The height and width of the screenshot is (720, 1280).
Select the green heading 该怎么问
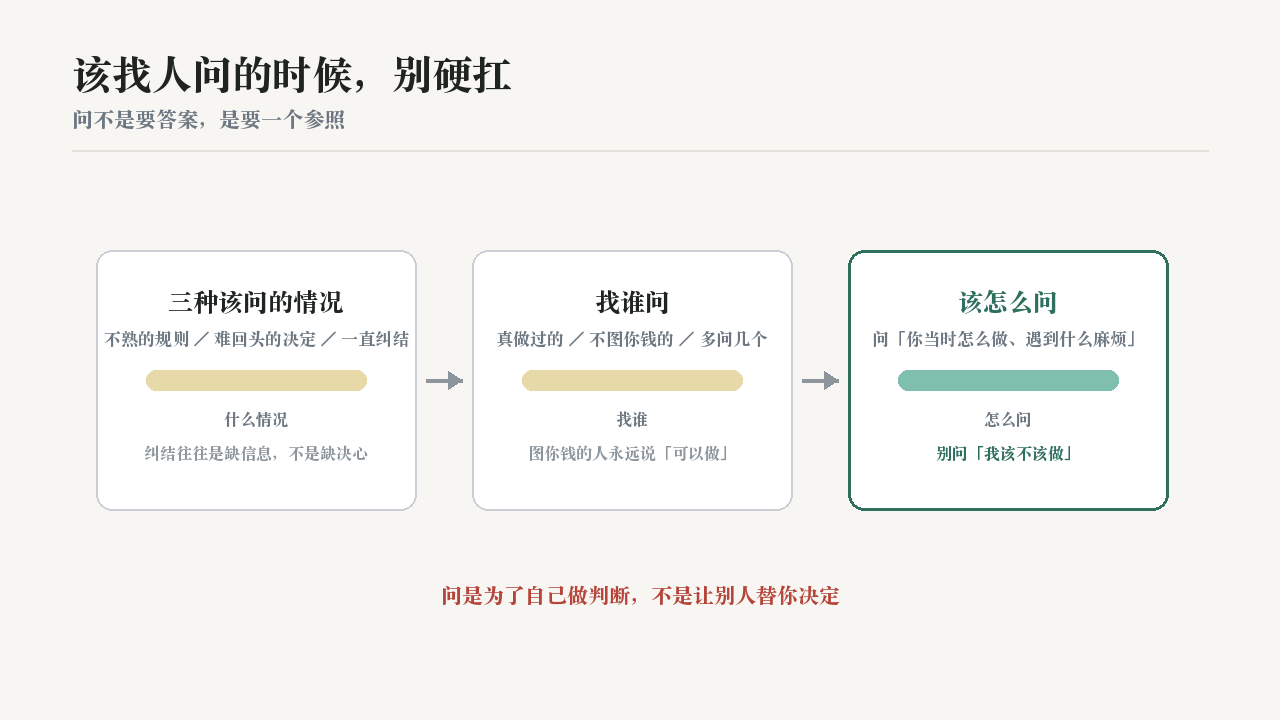click(1008, 302)
